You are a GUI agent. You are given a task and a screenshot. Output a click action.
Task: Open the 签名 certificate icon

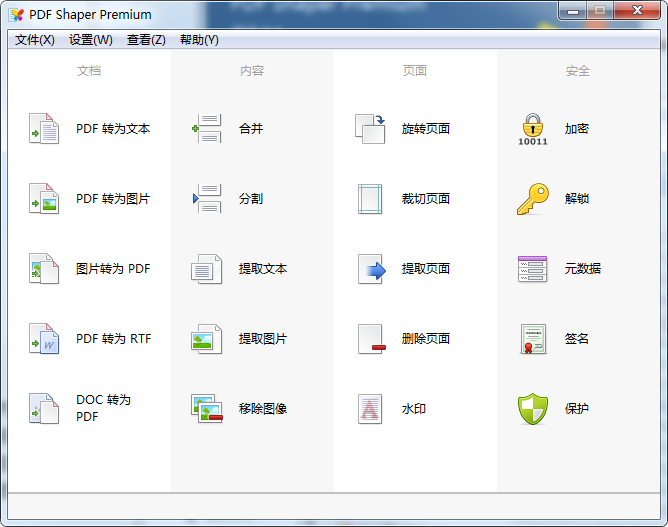point(533,339)
